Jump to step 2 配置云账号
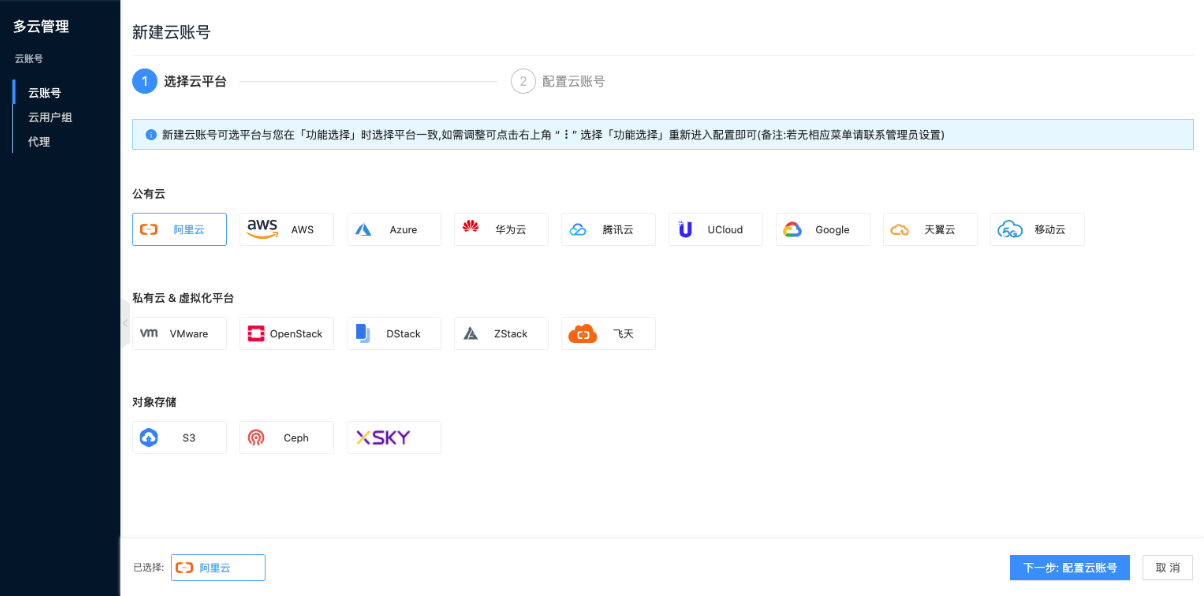The image size is (1204, 596). [558, 81]
